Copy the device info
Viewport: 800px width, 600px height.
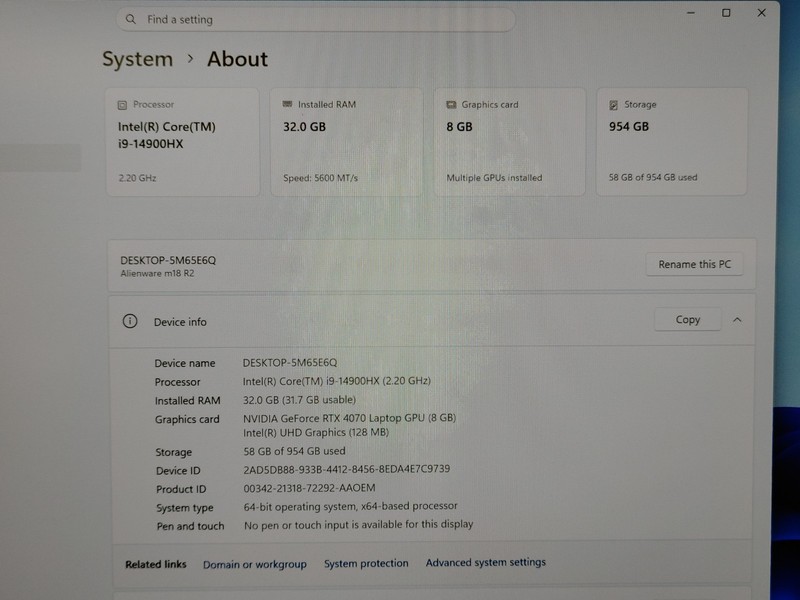[x=687, y=319]
